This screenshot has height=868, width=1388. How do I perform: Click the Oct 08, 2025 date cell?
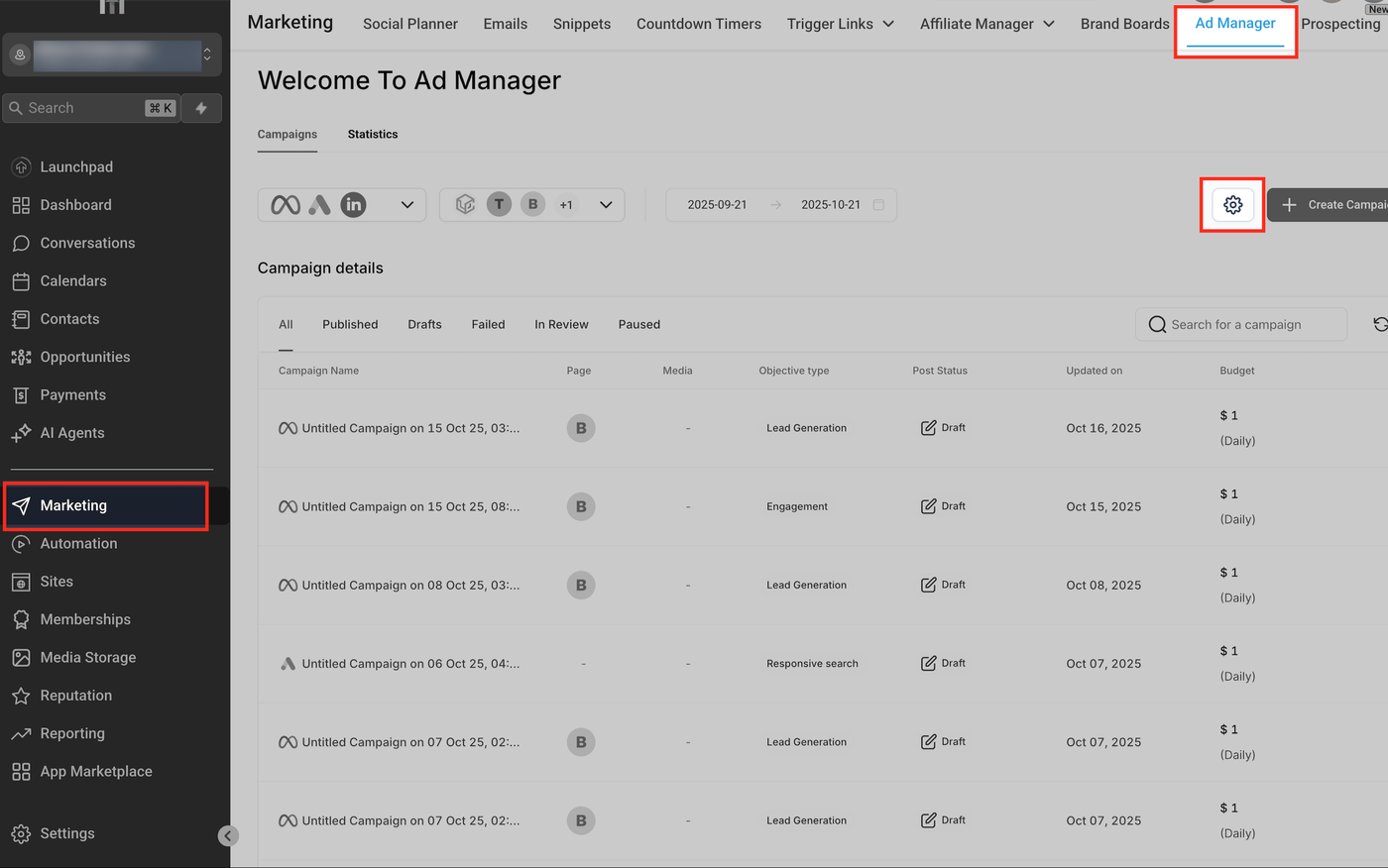(1103, 585)
